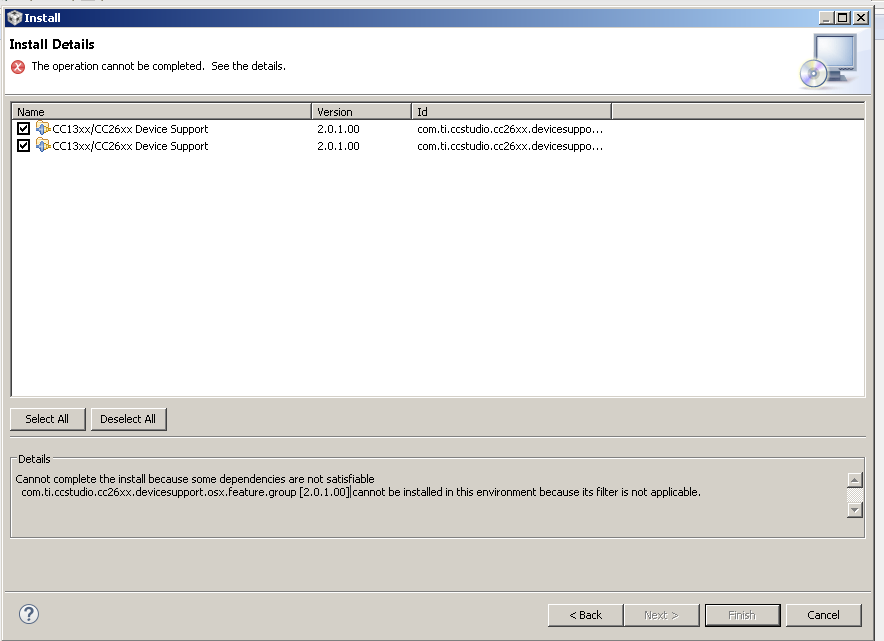The height and width of the screenshot is (641, 884).
Task: Click the red error icon in header
Action: (18, 67)
